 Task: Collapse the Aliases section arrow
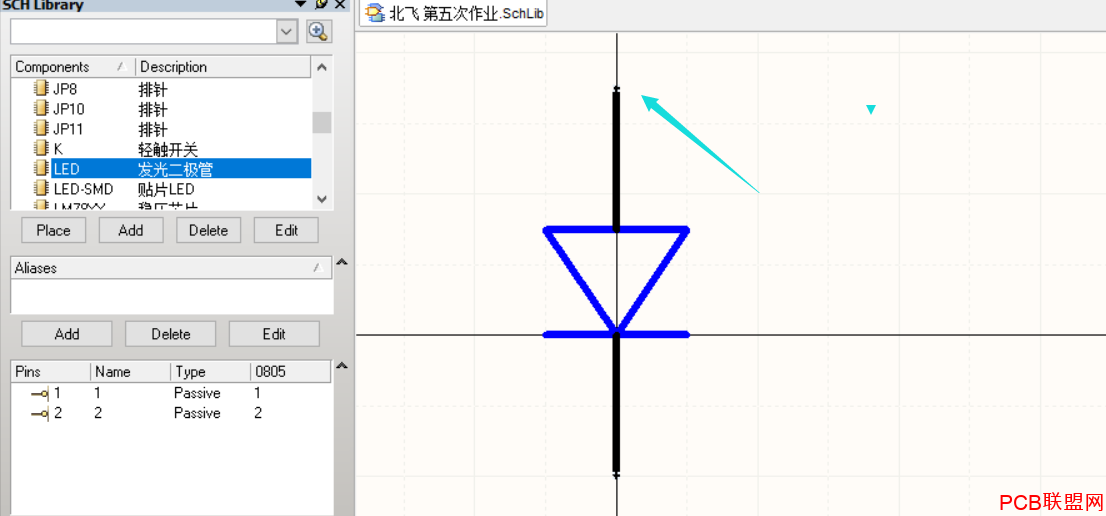342,262
